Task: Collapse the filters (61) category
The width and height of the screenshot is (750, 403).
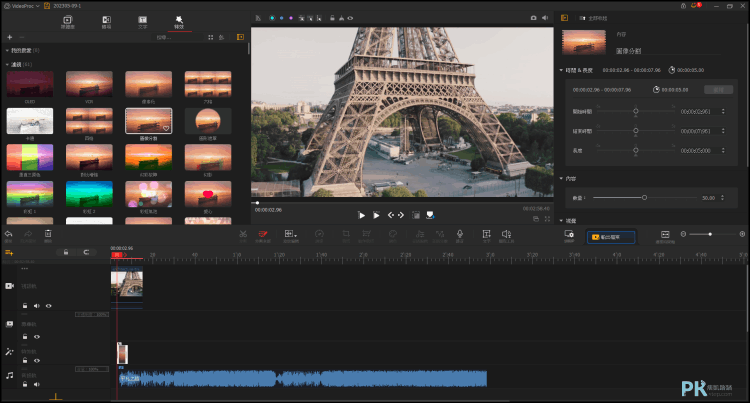Action: 7,64
